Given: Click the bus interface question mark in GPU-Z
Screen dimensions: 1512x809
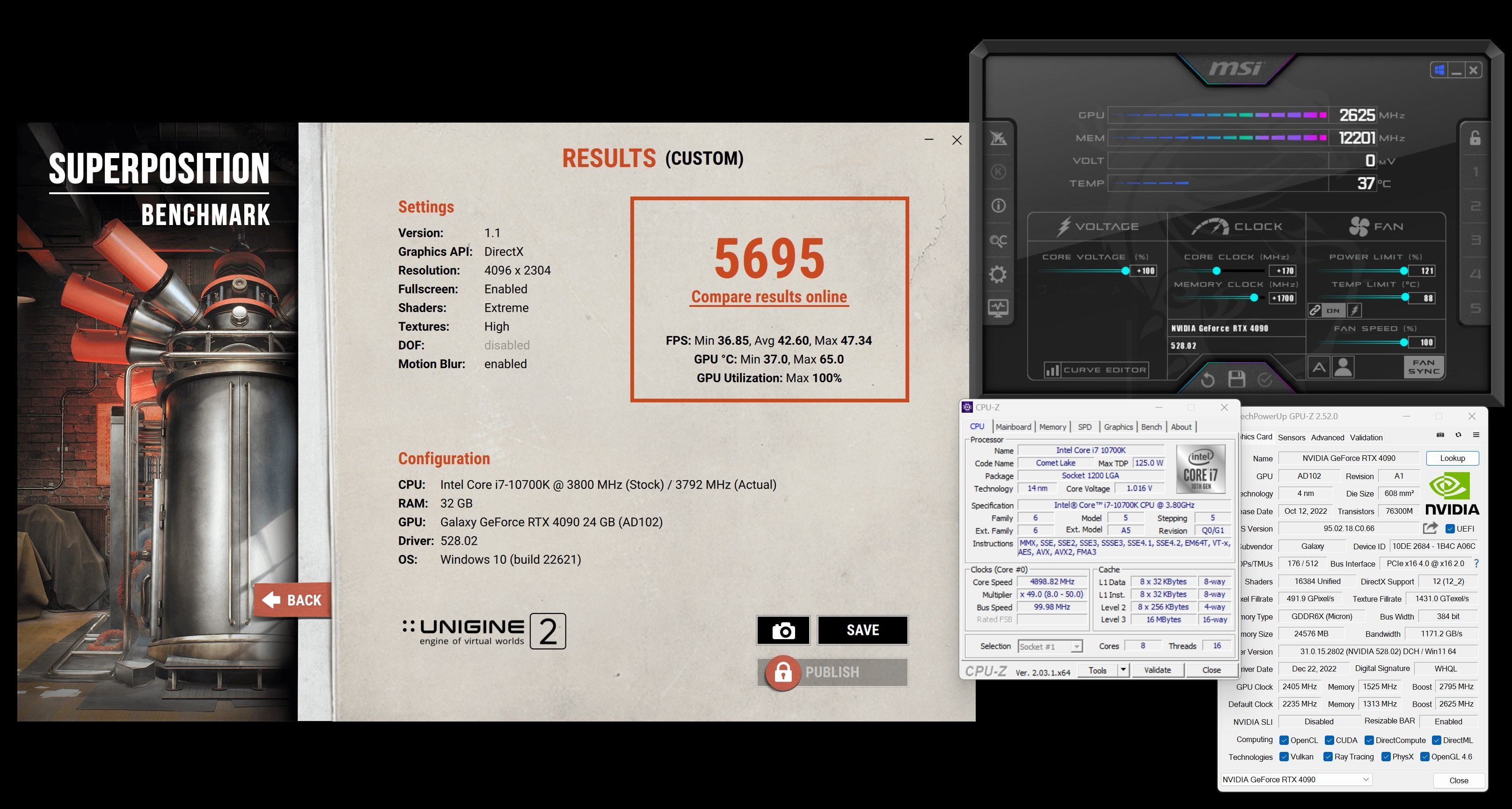Looking at the screenshot, I should [1476, 564].
